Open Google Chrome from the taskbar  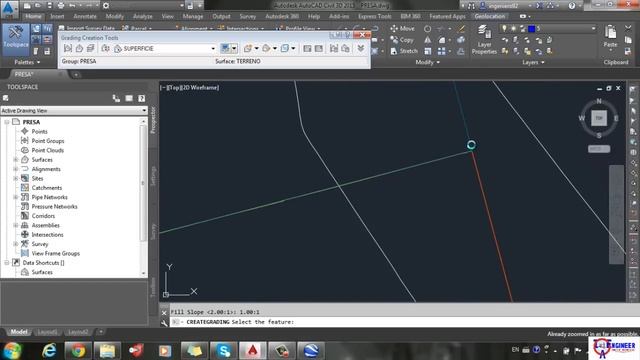[78, 351]
